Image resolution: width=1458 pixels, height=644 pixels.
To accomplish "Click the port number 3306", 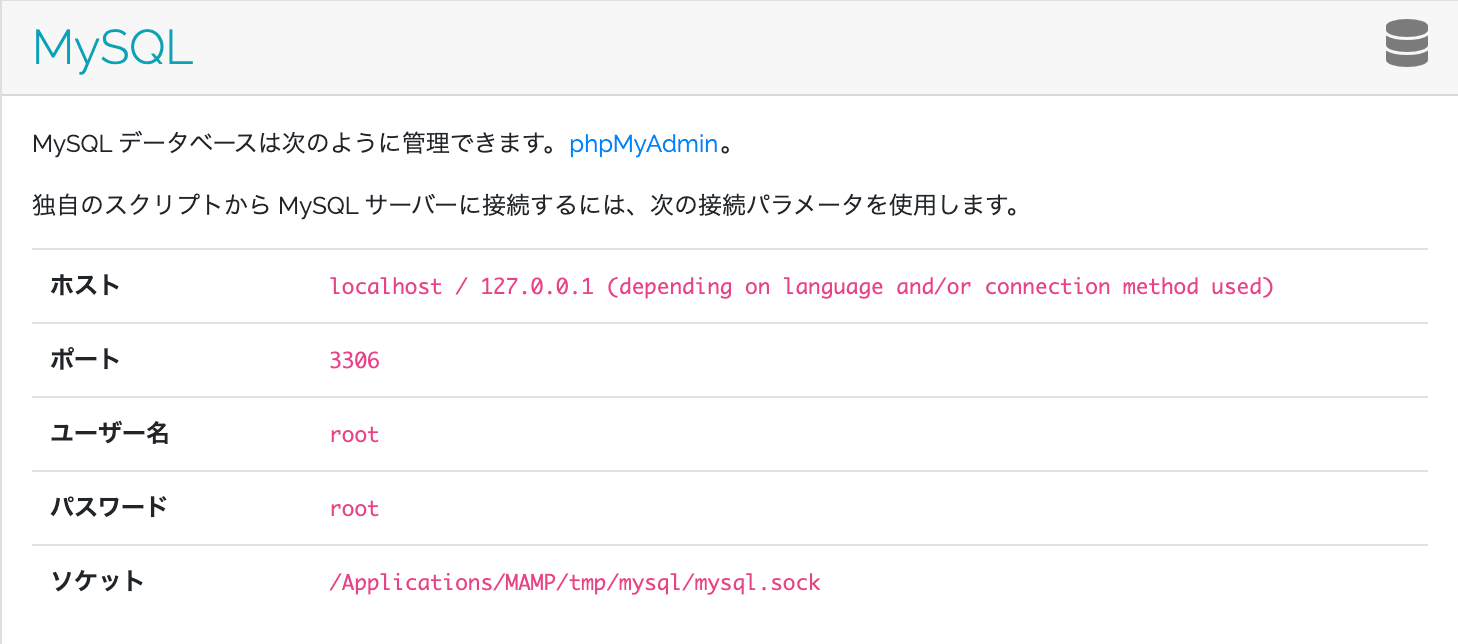I will [354, 360].
